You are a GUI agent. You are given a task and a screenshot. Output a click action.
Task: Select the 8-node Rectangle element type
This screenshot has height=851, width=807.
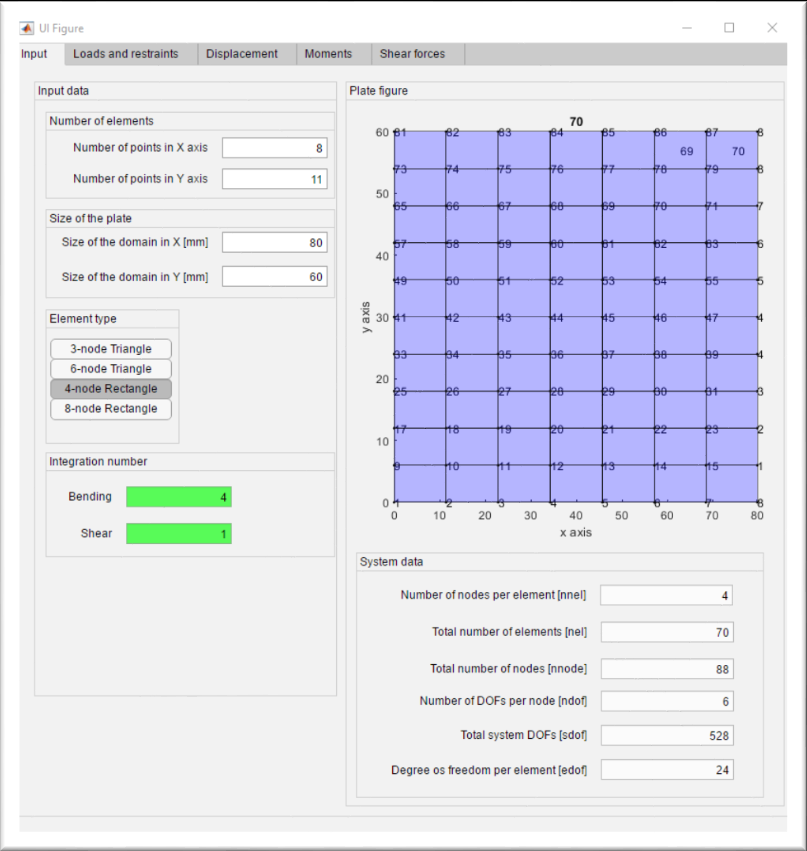tap(110, 408)
